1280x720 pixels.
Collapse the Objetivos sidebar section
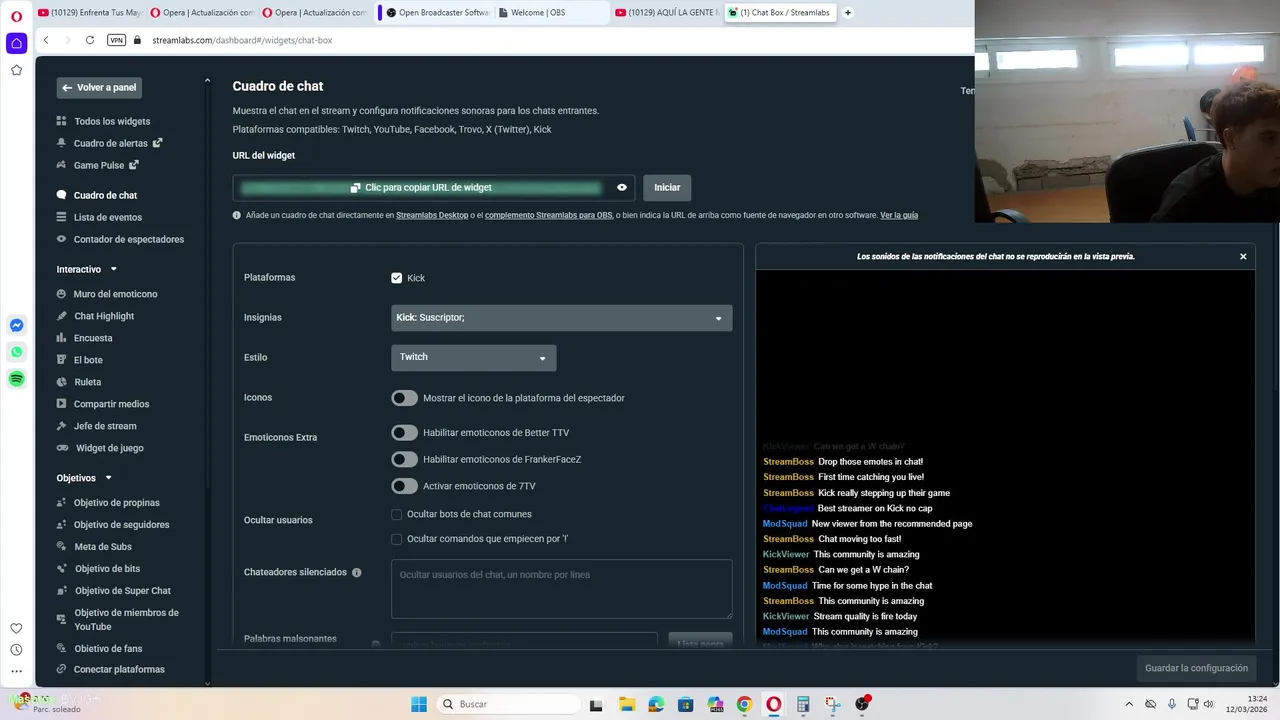(108, 478)
